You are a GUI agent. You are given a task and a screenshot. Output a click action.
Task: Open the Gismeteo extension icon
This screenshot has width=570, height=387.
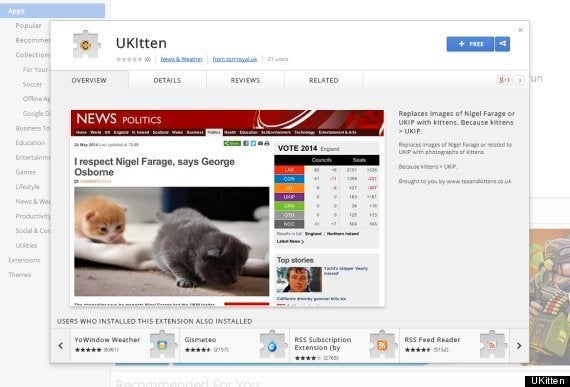tap(273, 344)
